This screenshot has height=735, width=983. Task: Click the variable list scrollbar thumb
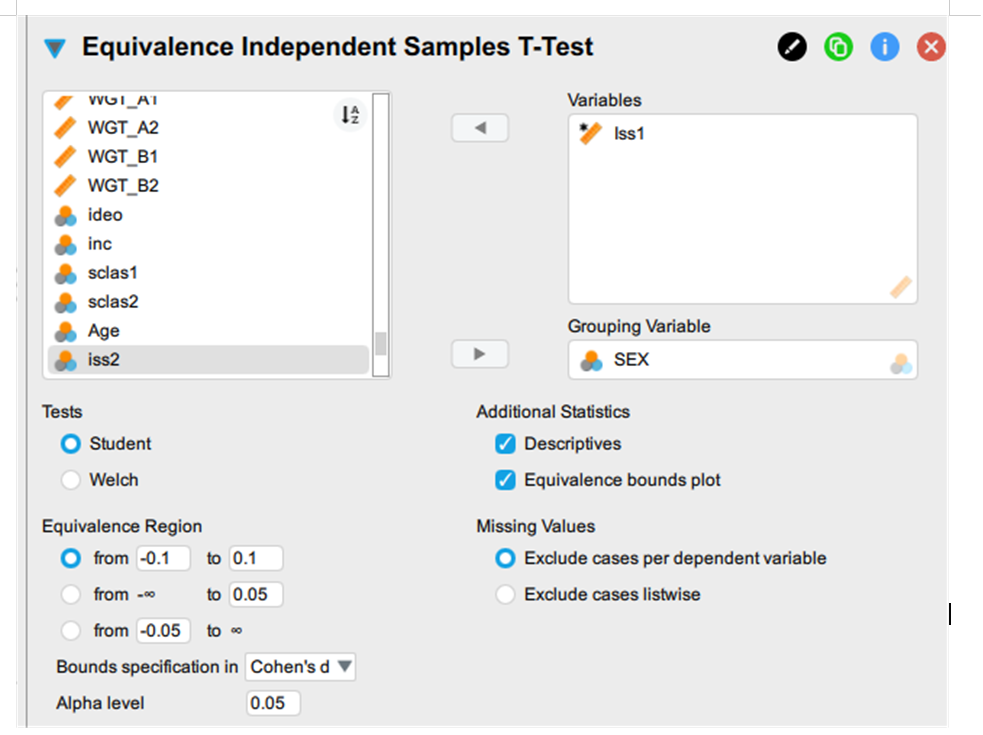(380, 344)
